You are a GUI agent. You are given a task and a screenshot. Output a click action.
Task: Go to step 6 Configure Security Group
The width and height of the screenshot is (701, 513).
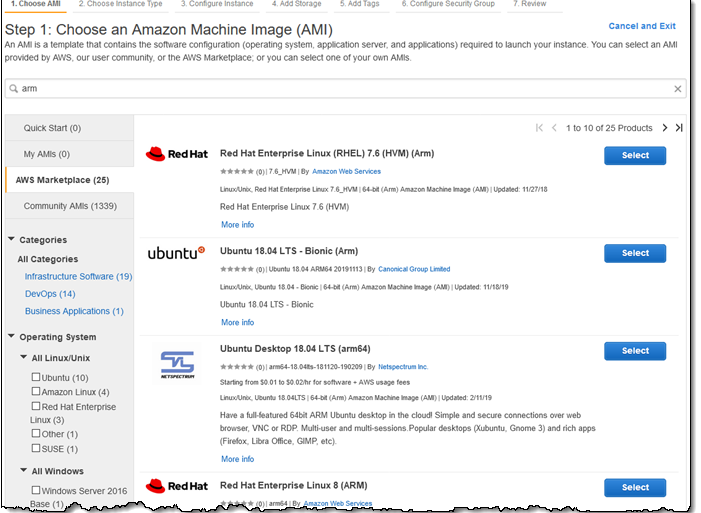448,4
